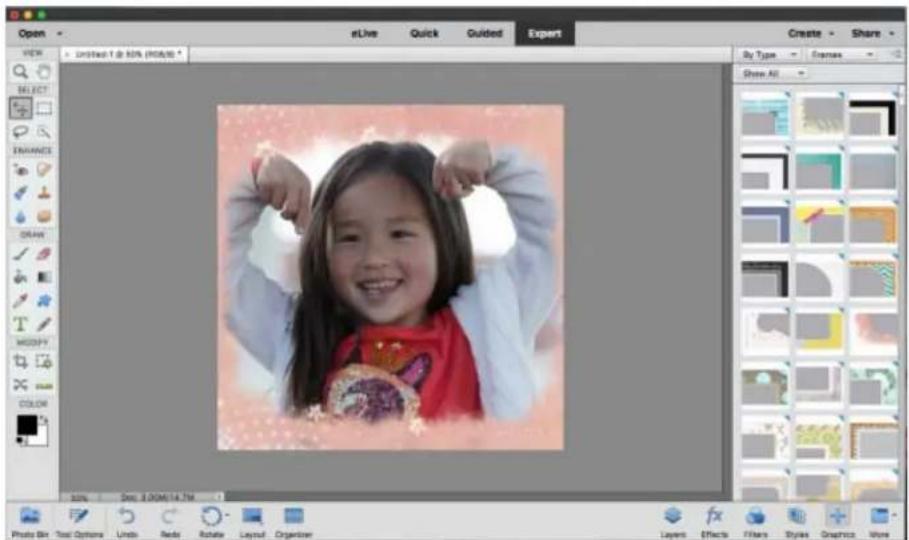
Task: Choose the navy blue frame thumbnail
Action: click(765, 223)
